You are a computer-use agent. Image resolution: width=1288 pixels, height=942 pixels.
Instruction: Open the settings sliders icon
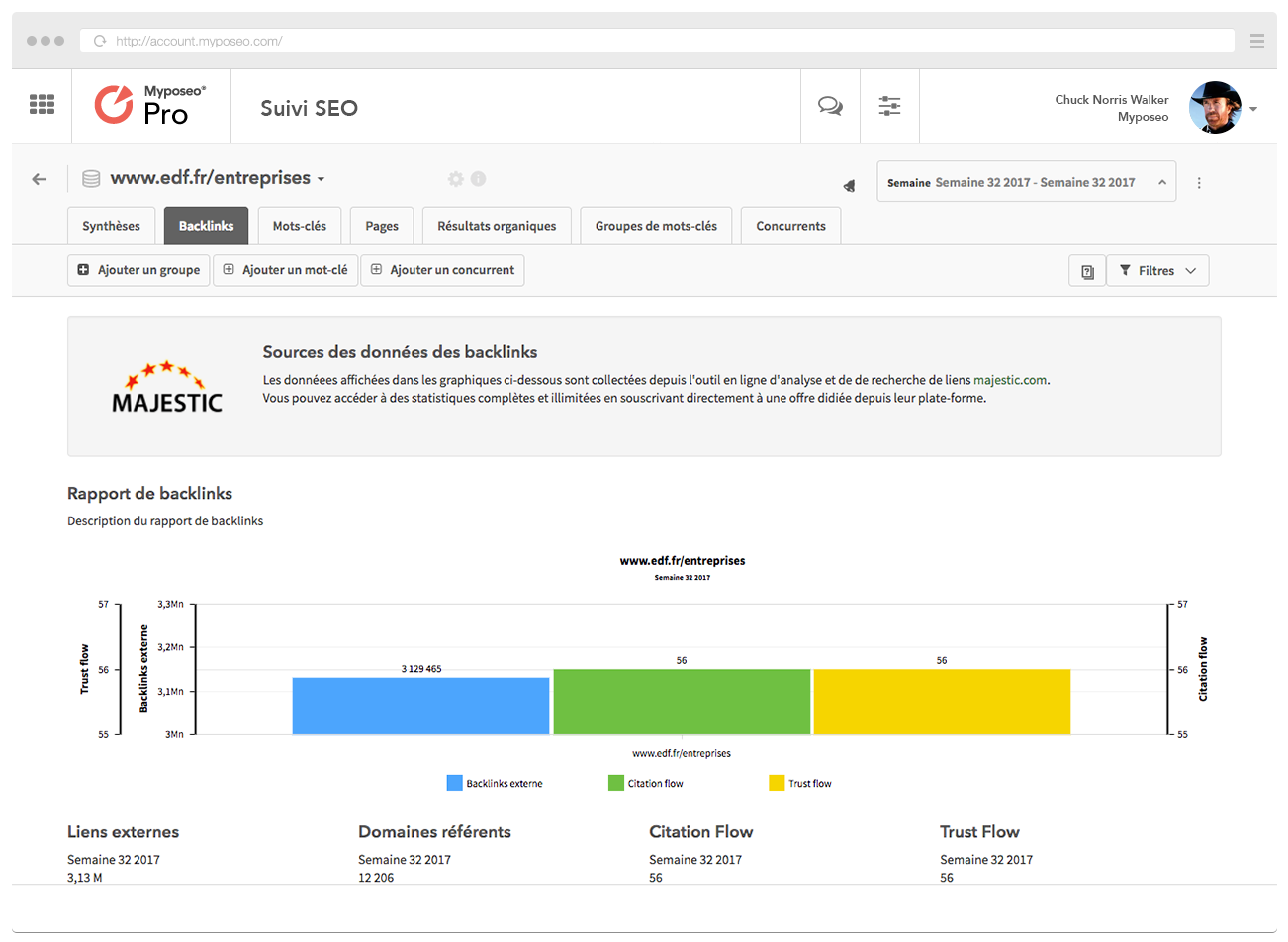[x=889, y=106]
